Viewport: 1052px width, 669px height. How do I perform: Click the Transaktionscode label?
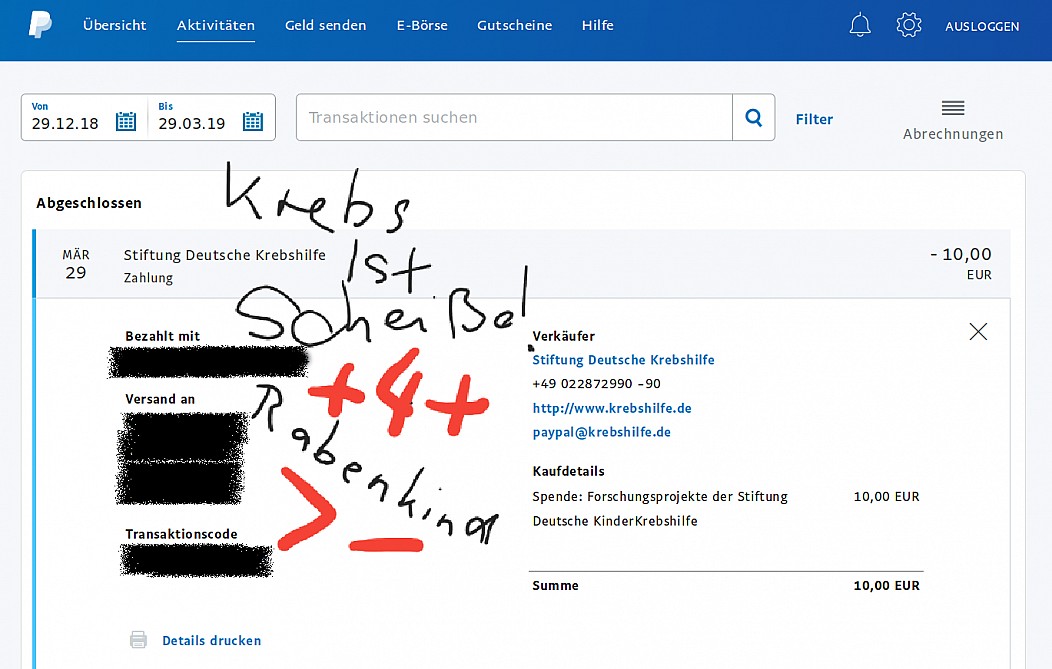tap(181, 534)
